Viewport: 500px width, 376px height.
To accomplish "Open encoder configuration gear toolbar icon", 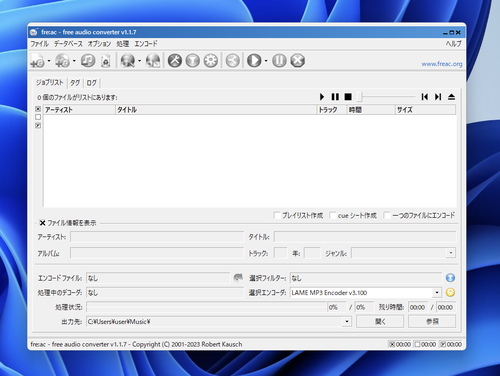I will click(x=211, y=61).
